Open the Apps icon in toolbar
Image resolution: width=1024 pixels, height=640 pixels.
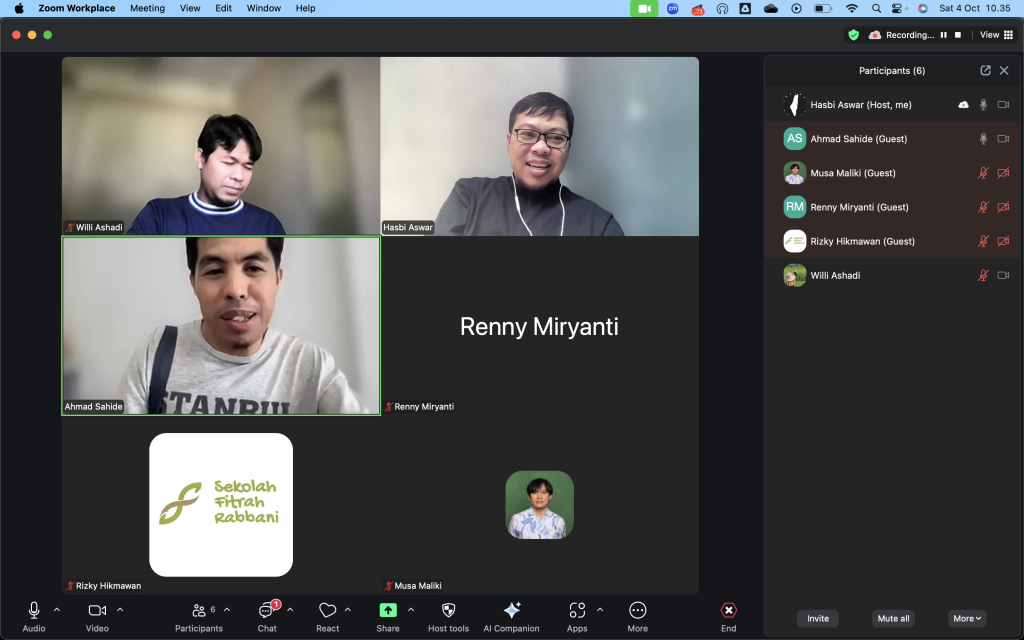click(x=577, y=611)
